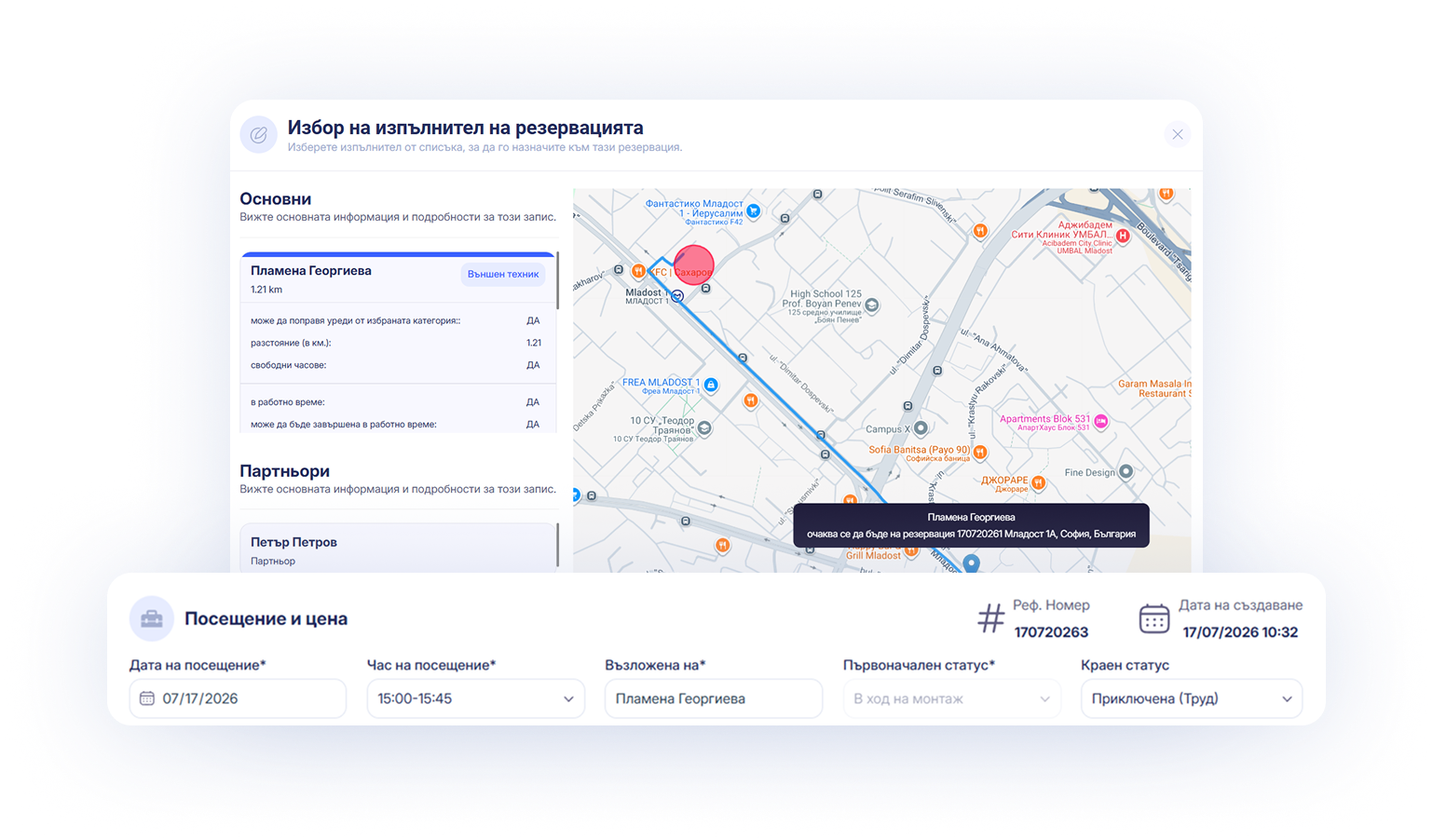Click the calendar icon beside Дата на създаване

[x=1154, y=618]
